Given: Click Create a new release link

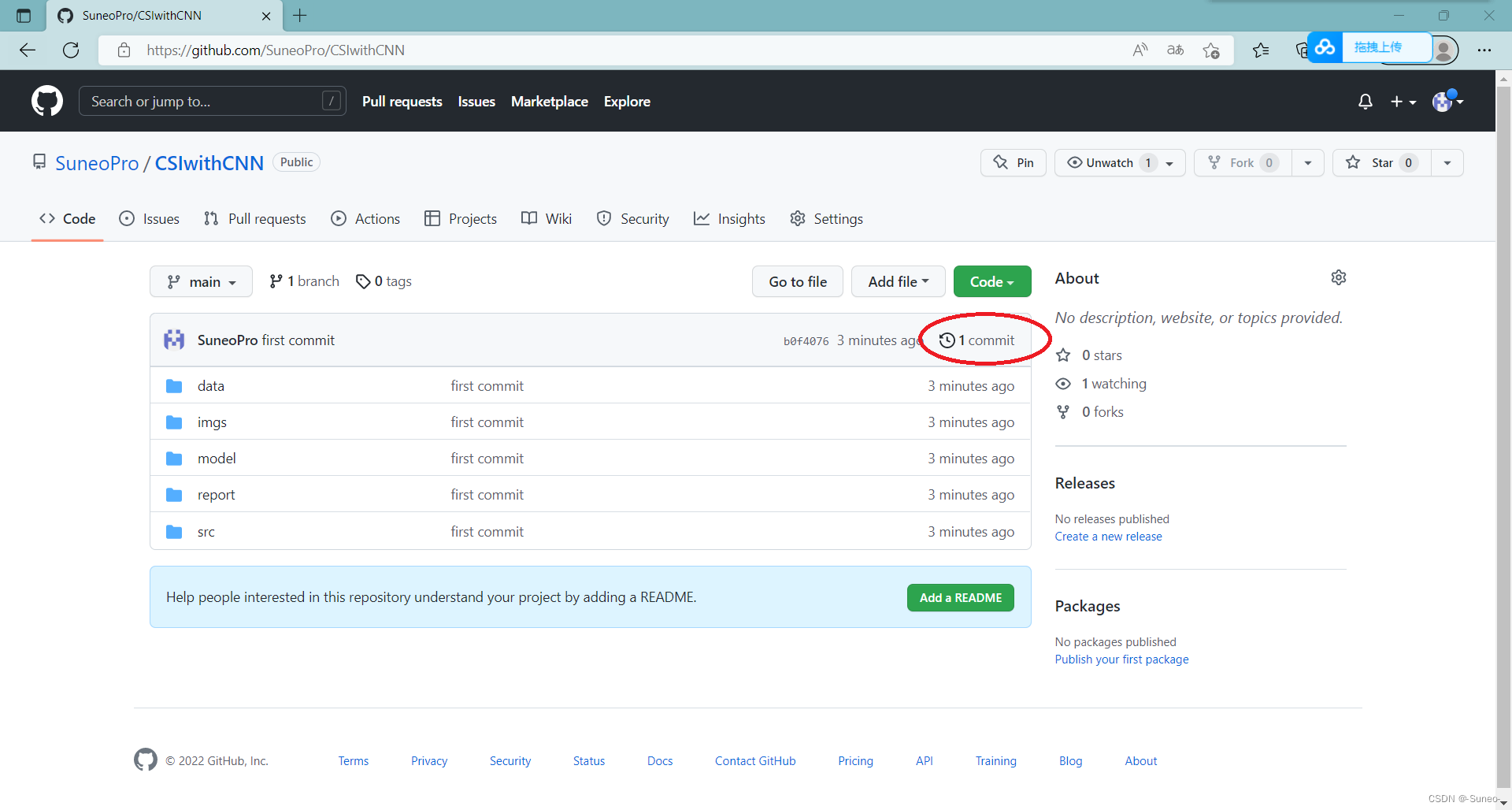Looking at the screenshot, I should pyautogui.click(x=1108, y=537).
